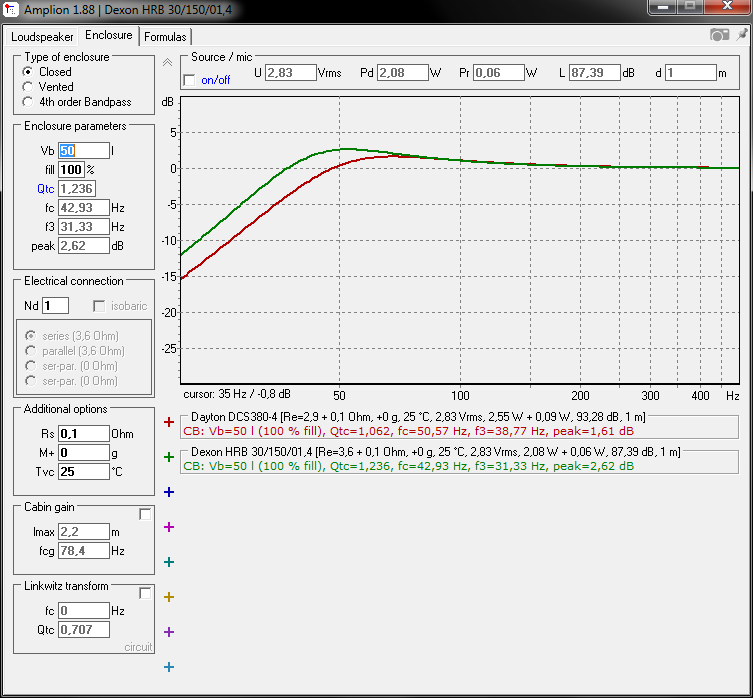The height and width of the screenshot is (698, 753).
Task: Click the green plus curve slot icon
Action: pyautogui.click(x=169, y=457)
